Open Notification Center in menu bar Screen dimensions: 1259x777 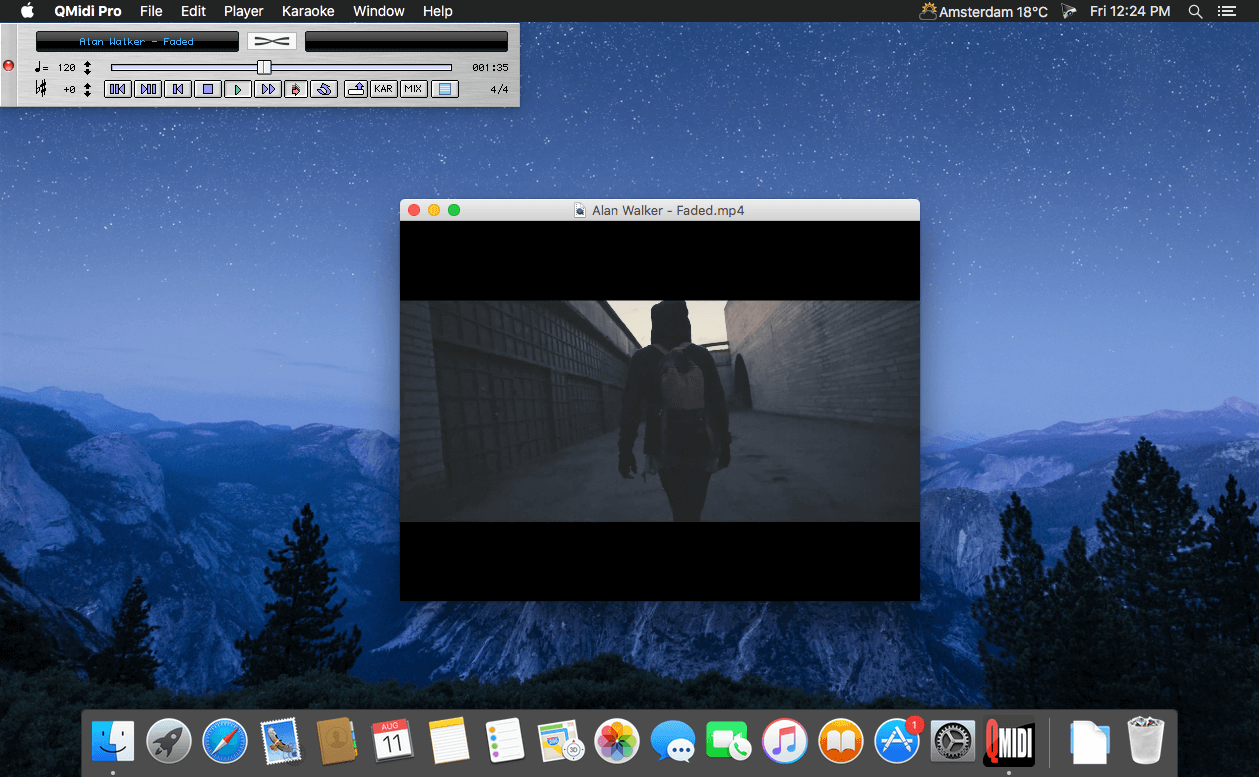coord(1227,11)
